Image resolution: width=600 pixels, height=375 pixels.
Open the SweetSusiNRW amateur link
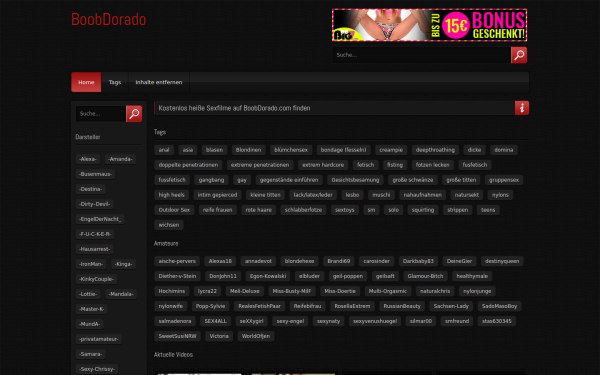click(178, 336)
